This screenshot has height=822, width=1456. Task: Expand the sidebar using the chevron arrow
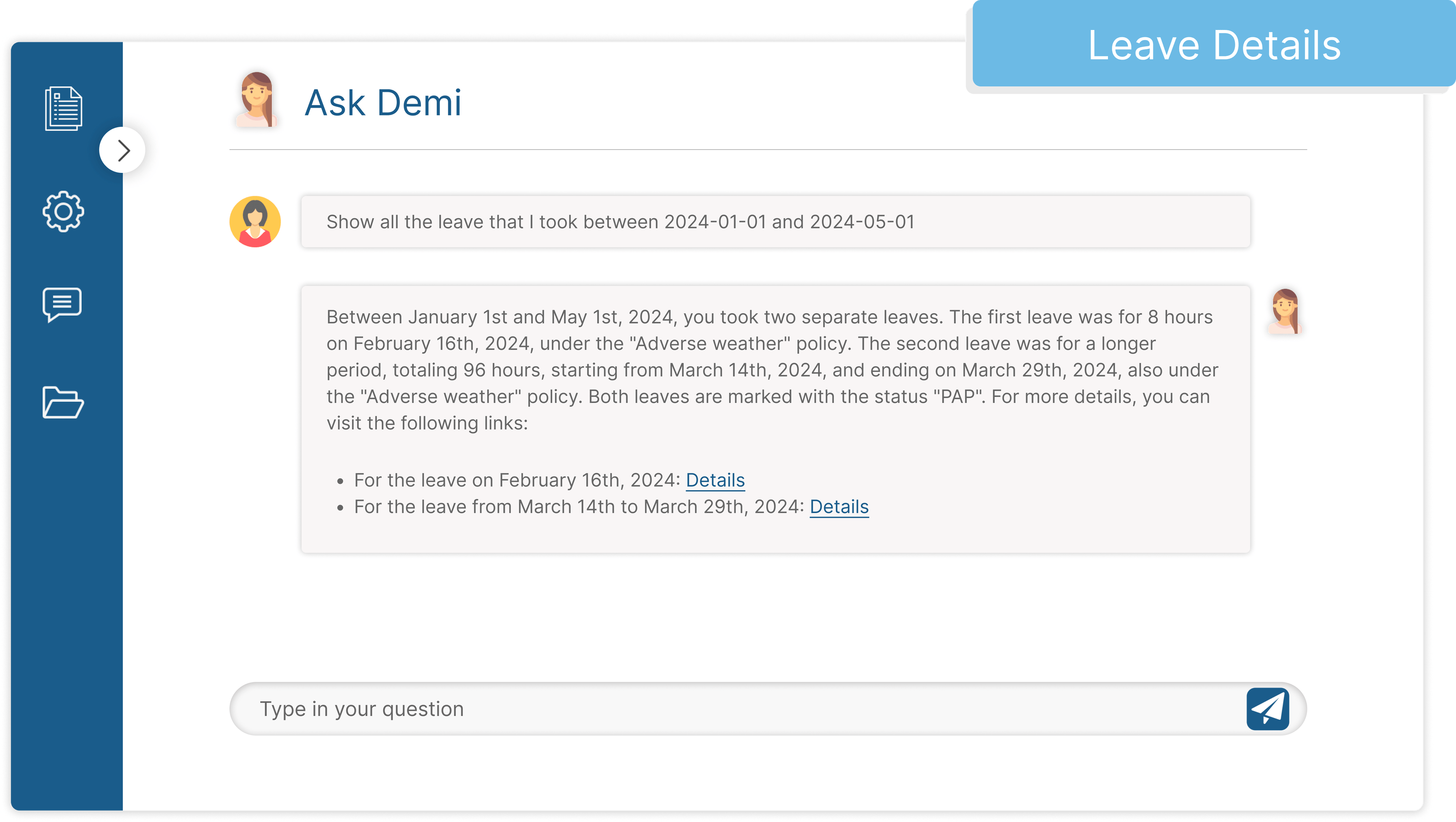pyautogui.click(x=122, y=150)
